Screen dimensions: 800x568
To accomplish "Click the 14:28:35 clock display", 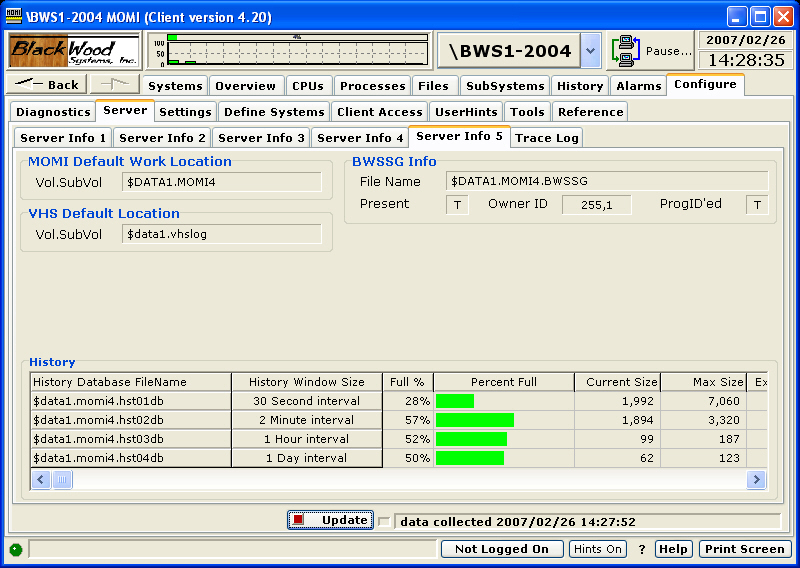I will tap(745, 60).
